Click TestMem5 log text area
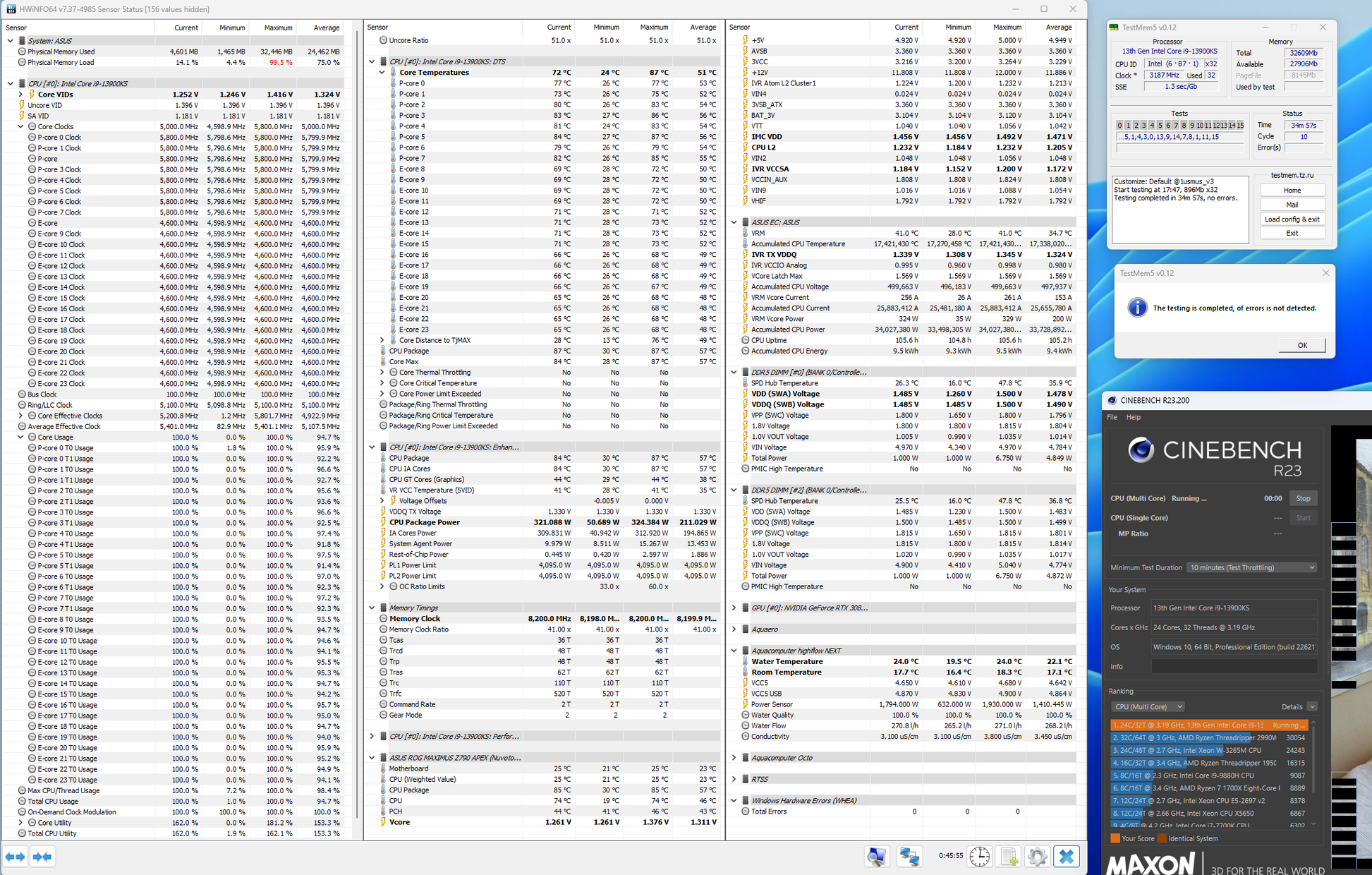Screen dimensions: 1372x875 tap(1180, 210)
